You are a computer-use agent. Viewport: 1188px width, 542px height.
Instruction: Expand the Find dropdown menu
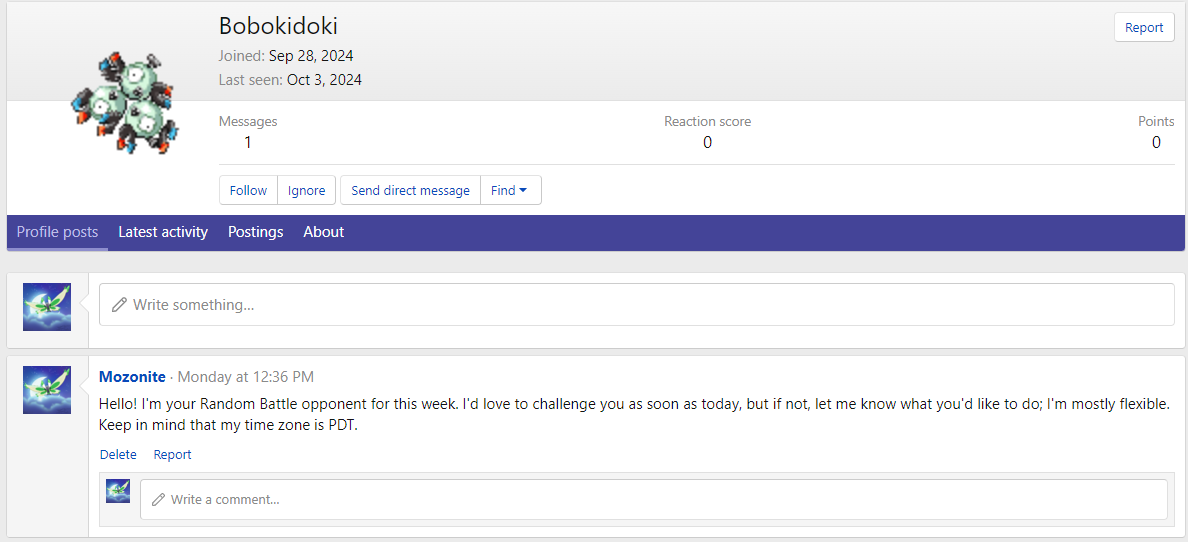click(510, 190)
